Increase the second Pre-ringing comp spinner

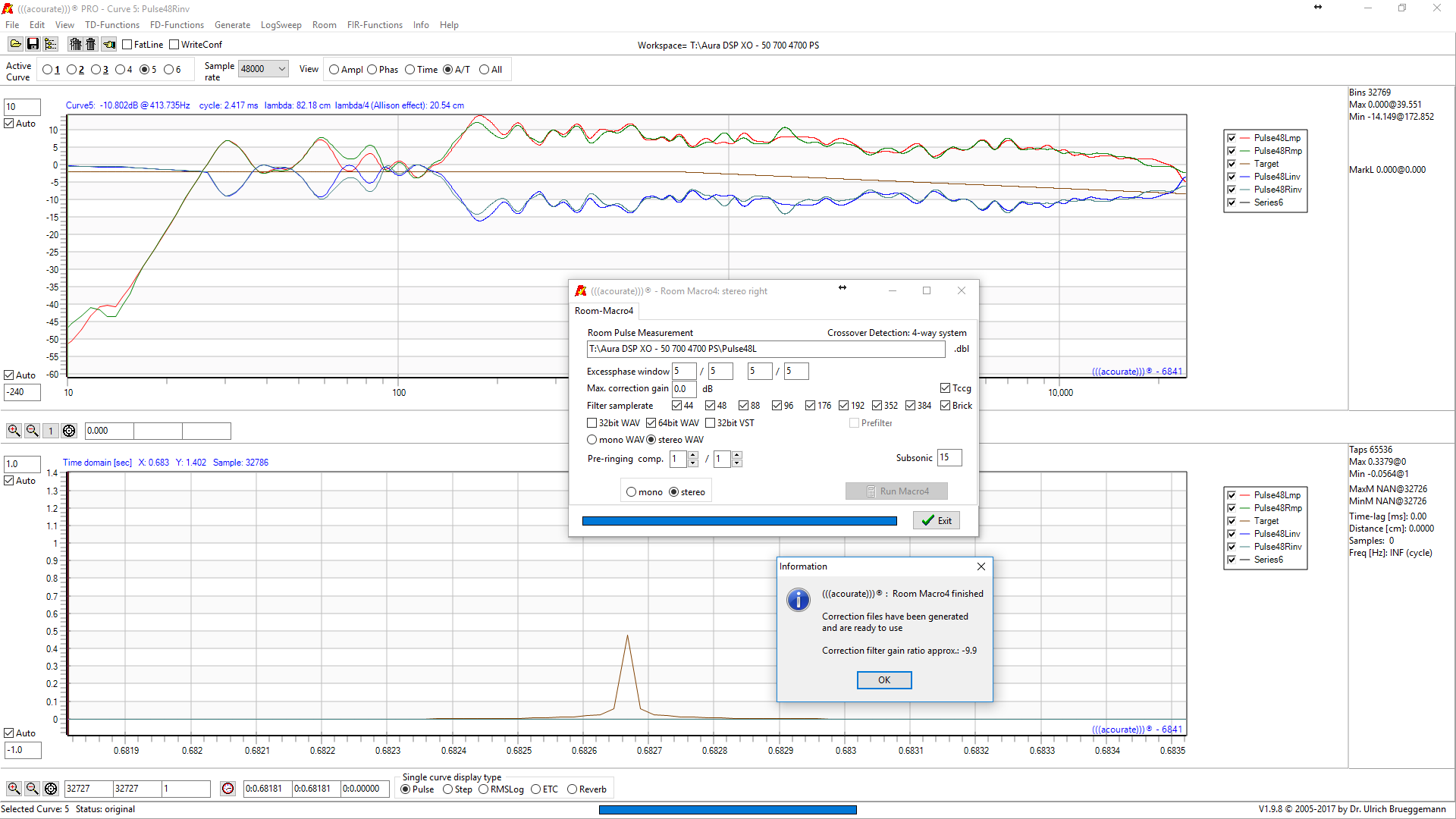click(736, 455)
